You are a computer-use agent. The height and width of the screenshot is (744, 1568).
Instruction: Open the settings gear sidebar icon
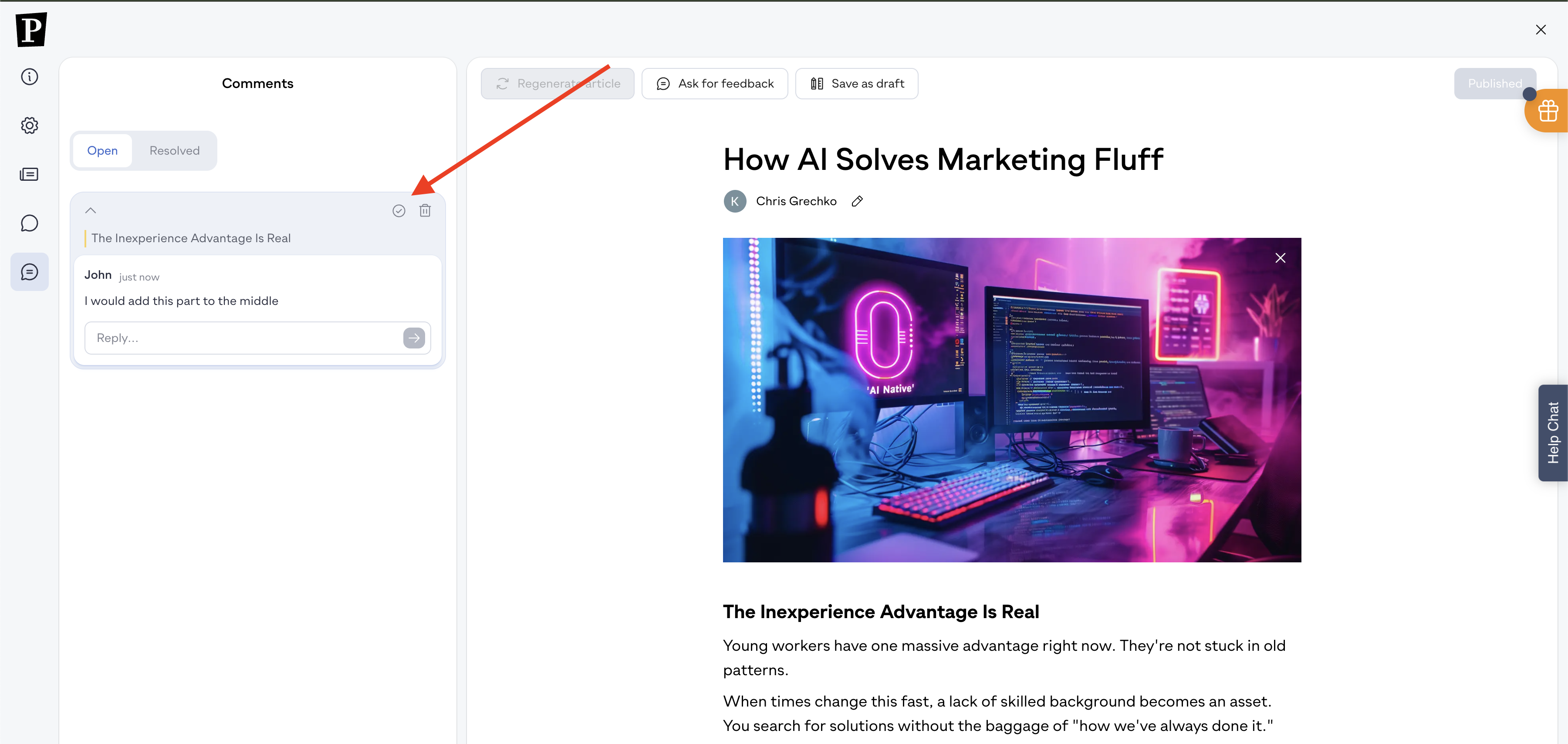pos(29,125)
